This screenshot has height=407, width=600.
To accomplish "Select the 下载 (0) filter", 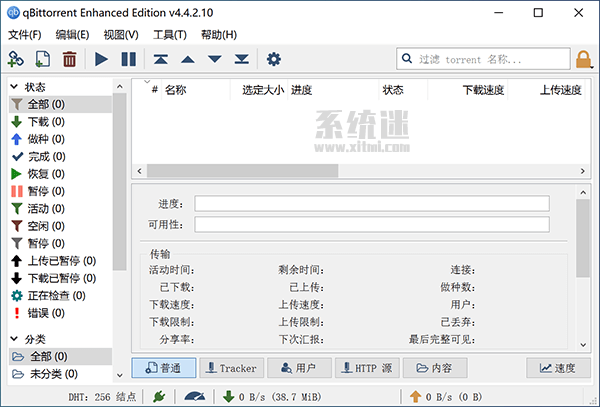I will [x=60, y=122].
